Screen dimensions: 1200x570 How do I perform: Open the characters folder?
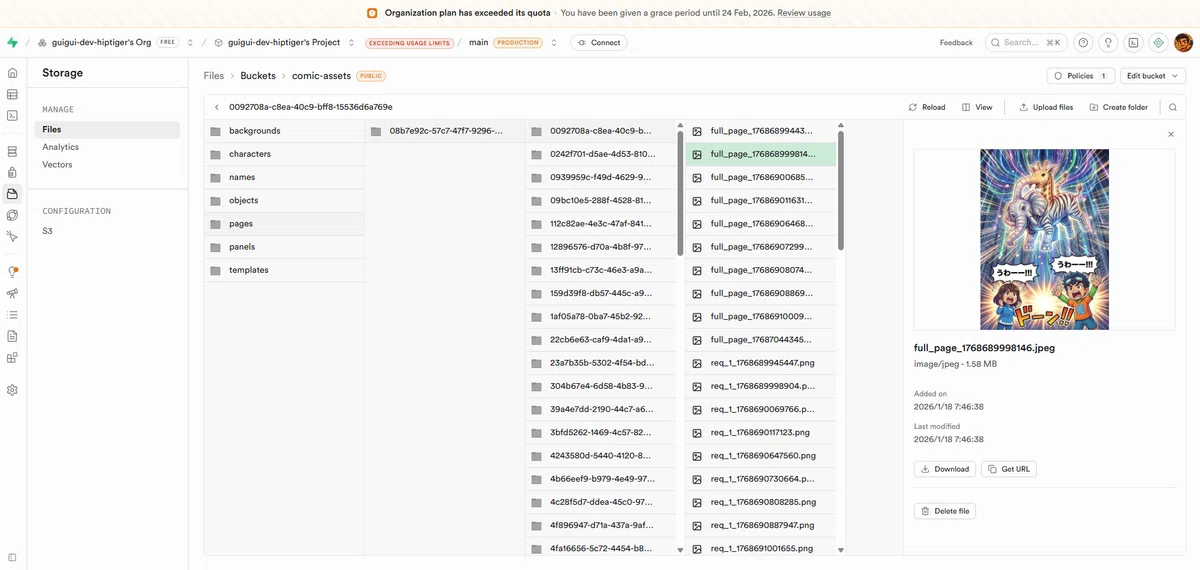[284, 154]
